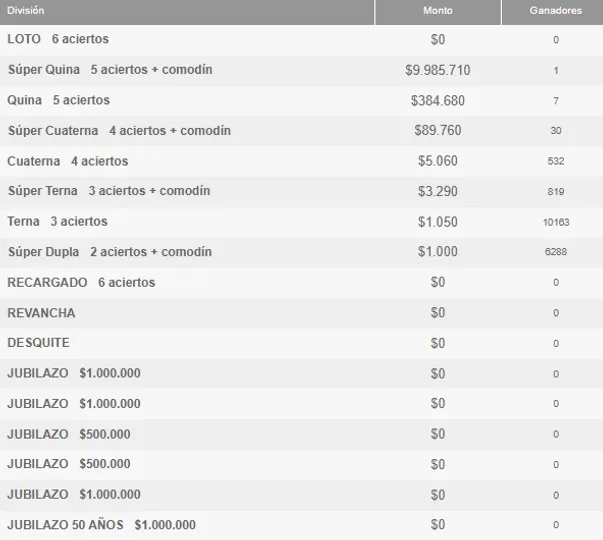The height and width of the screenshot is (540, 603).
Task: Select the REVANCHA row label
Action: pyautogui.click(x=41, y=313)
